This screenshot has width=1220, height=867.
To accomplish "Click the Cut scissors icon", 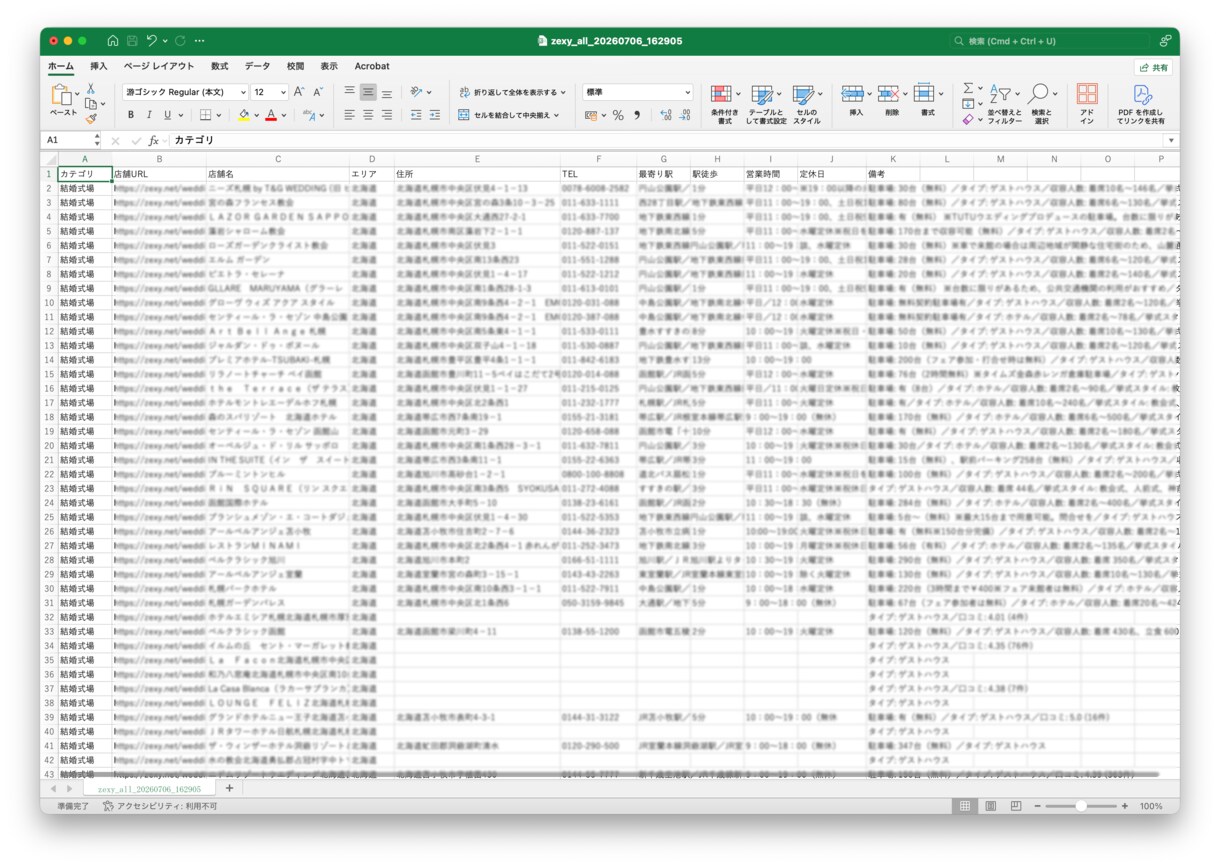I will (90, 88).
